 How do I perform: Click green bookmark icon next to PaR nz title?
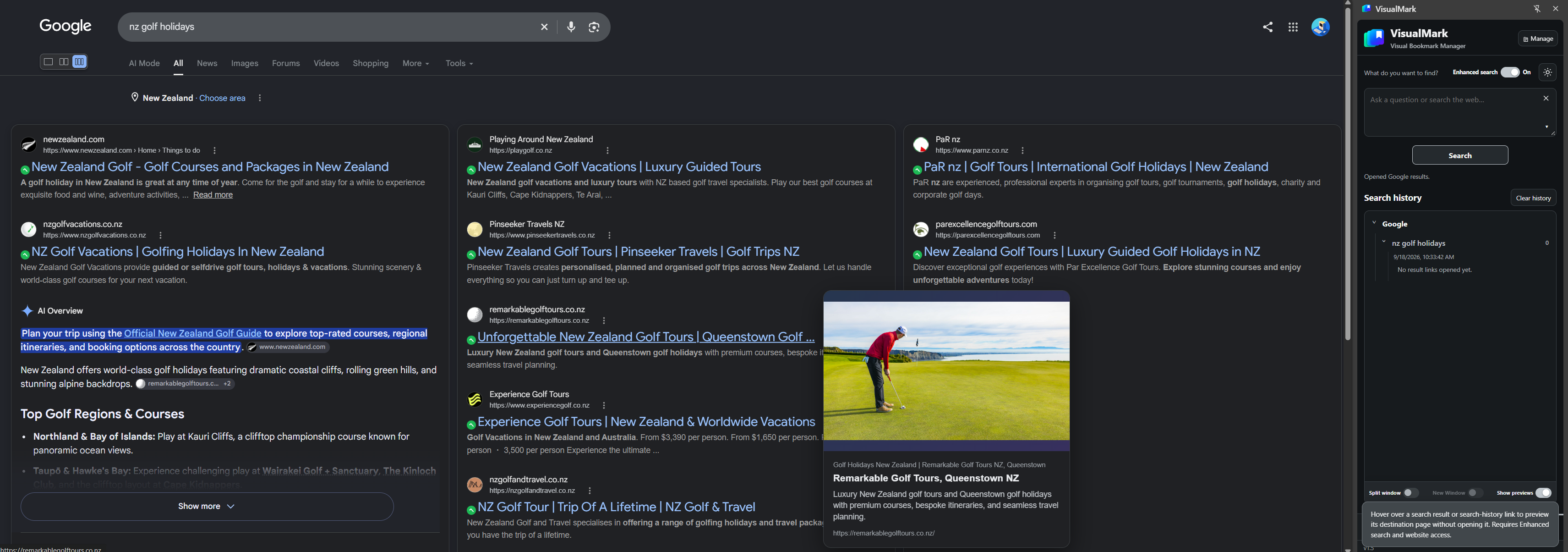917,170
